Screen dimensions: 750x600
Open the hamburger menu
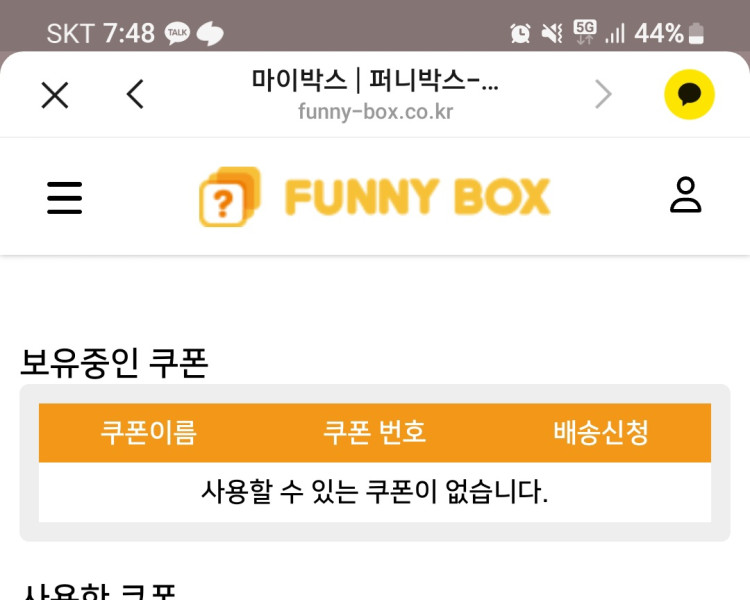[x=65, y=197]
